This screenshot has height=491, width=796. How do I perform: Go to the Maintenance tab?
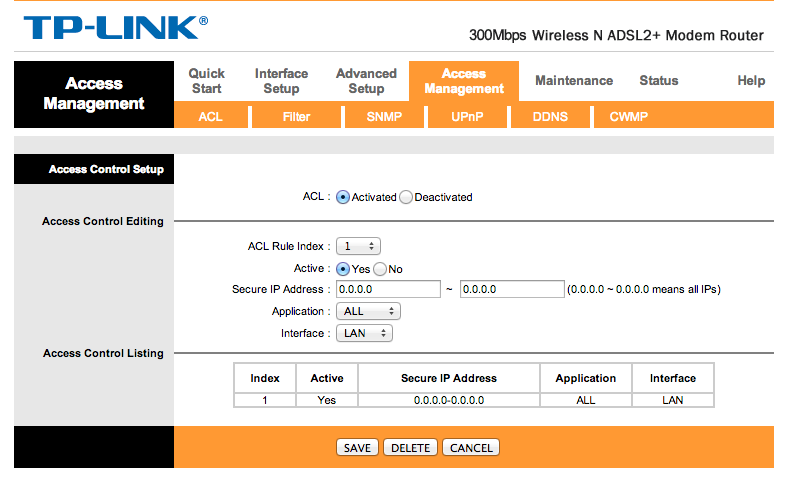[x=574, y=81]
